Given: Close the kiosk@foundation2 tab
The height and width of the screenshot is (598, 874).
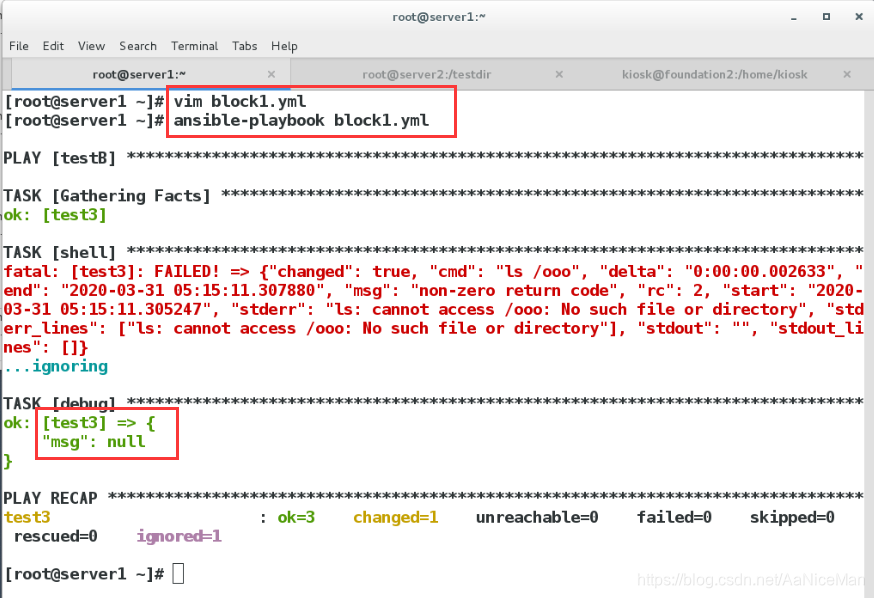Looking at the screenshot, I should tap(847, 74).
